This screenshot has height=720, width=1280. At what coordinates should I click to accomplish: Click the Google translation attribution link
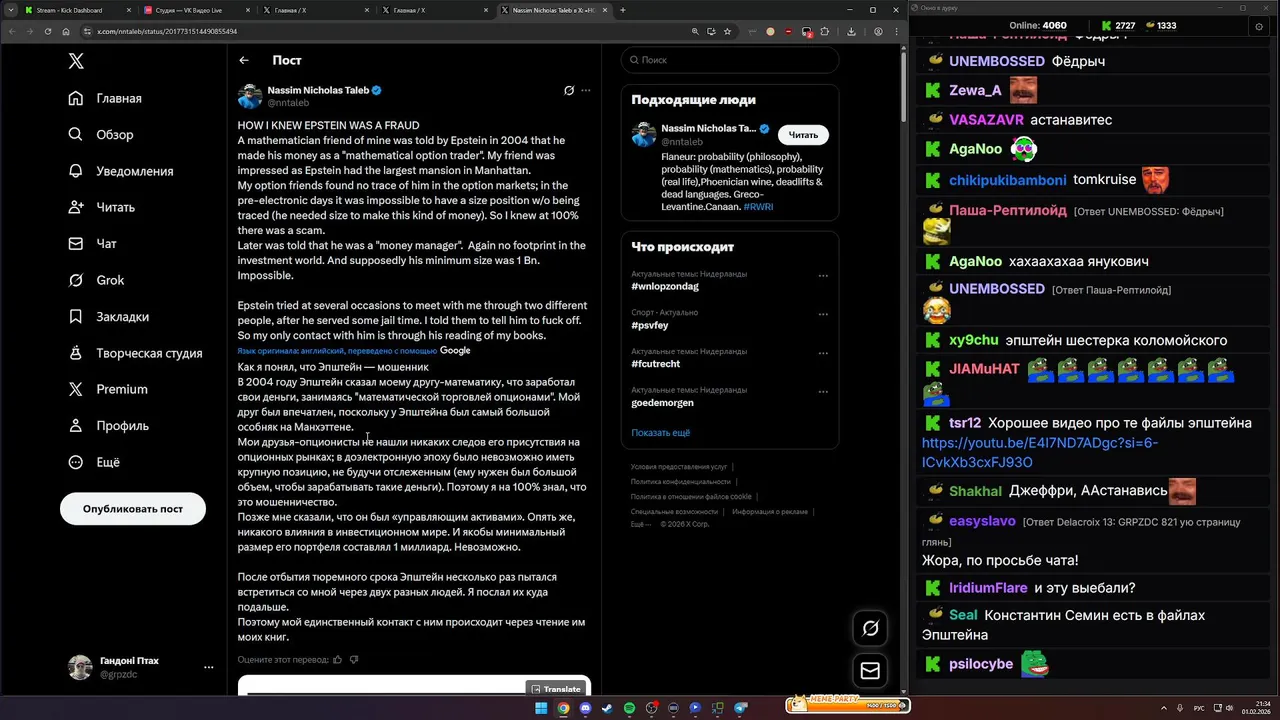[455, 351]
